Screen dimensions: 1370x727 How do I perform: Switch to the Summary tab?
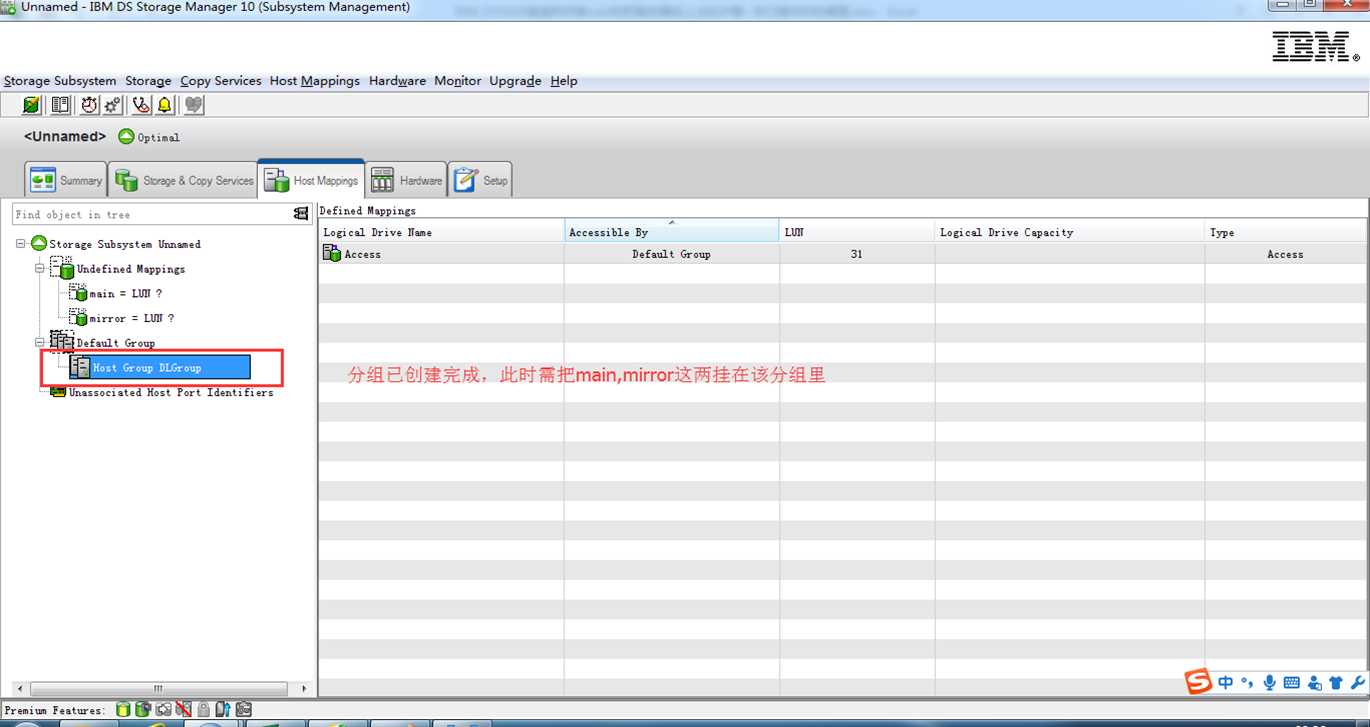pos(66,180)
